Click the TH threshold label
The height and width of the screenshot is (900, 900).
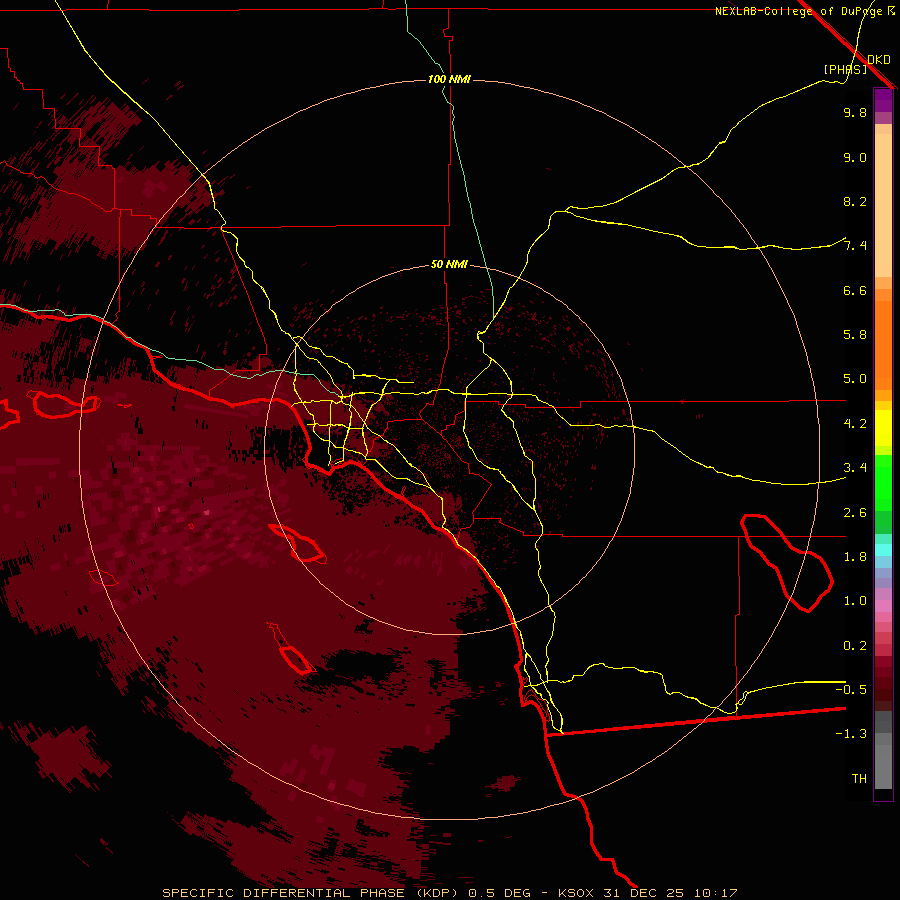point(859,779)
